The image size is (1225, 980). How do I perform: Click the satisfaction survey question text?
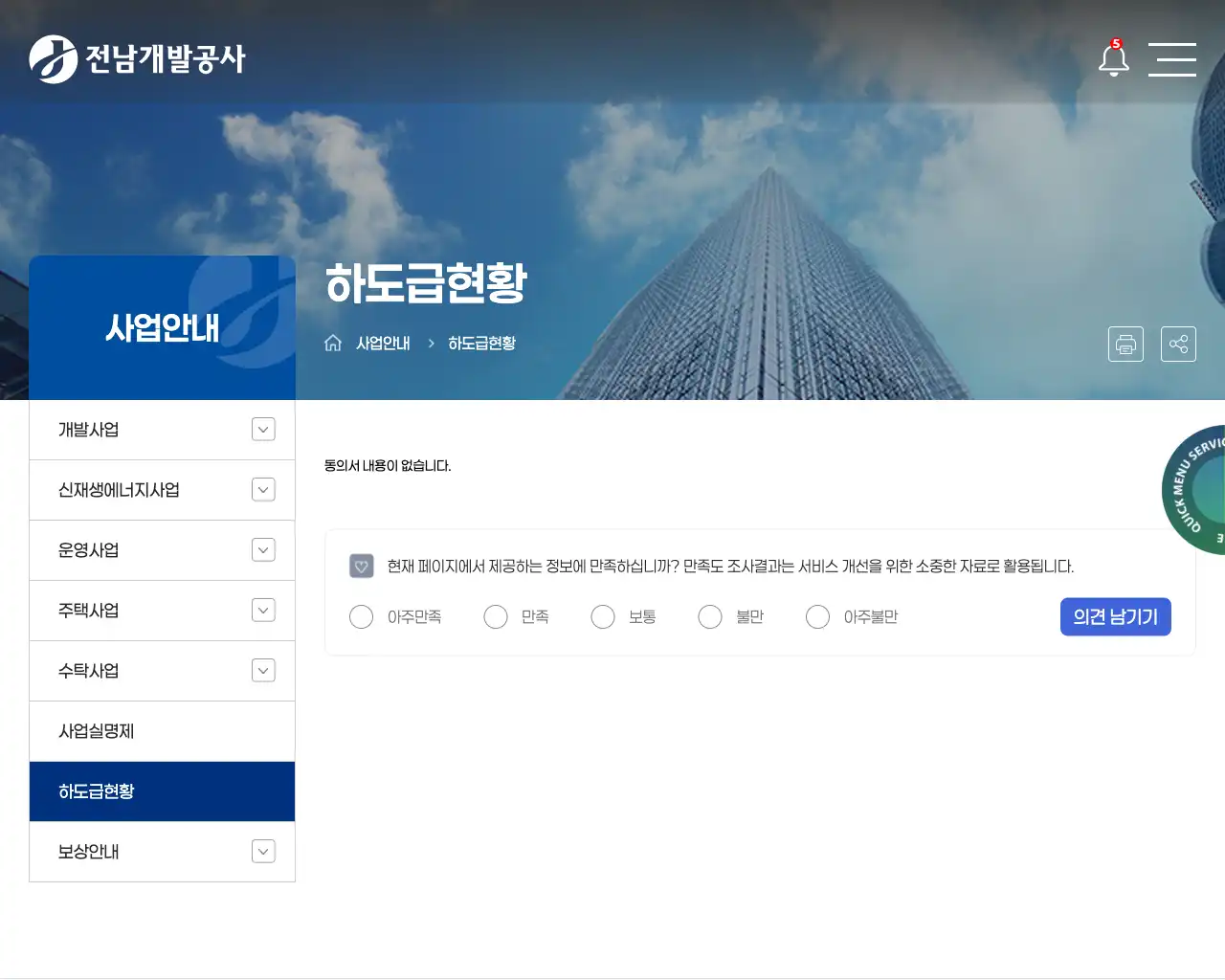pos(730,567)
